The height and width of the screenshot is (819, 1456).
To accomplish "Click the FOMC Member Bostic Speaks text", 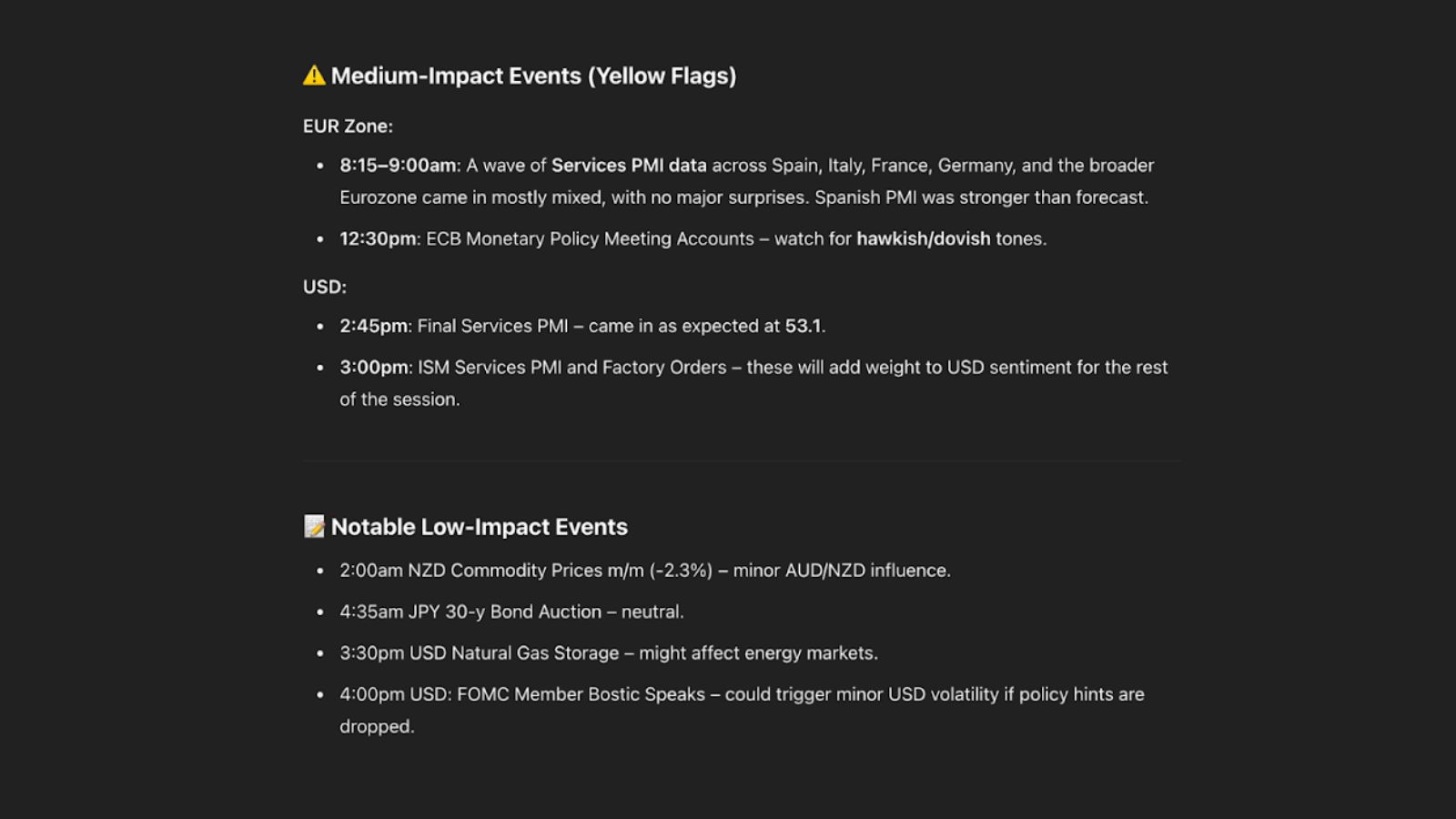I will pyautogui.click(x=581, y=694).
